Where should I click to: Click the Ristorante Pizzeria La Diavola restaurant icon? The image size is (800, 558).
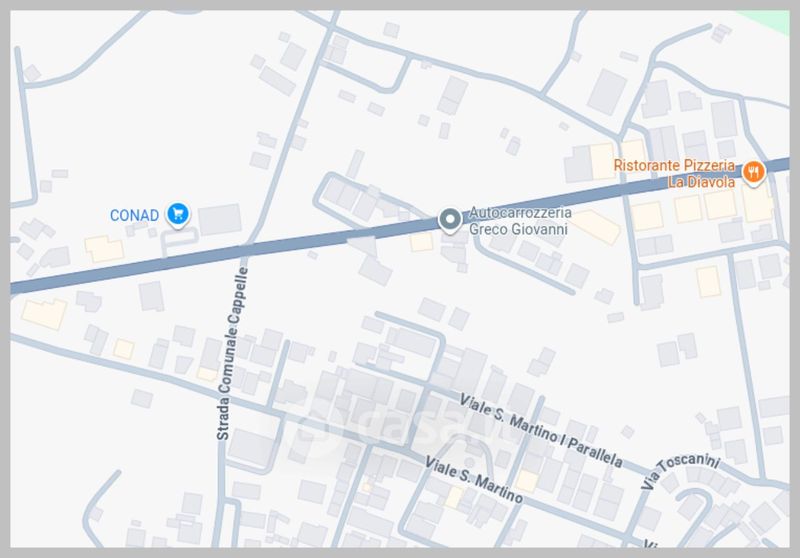(x=753, y=172)
